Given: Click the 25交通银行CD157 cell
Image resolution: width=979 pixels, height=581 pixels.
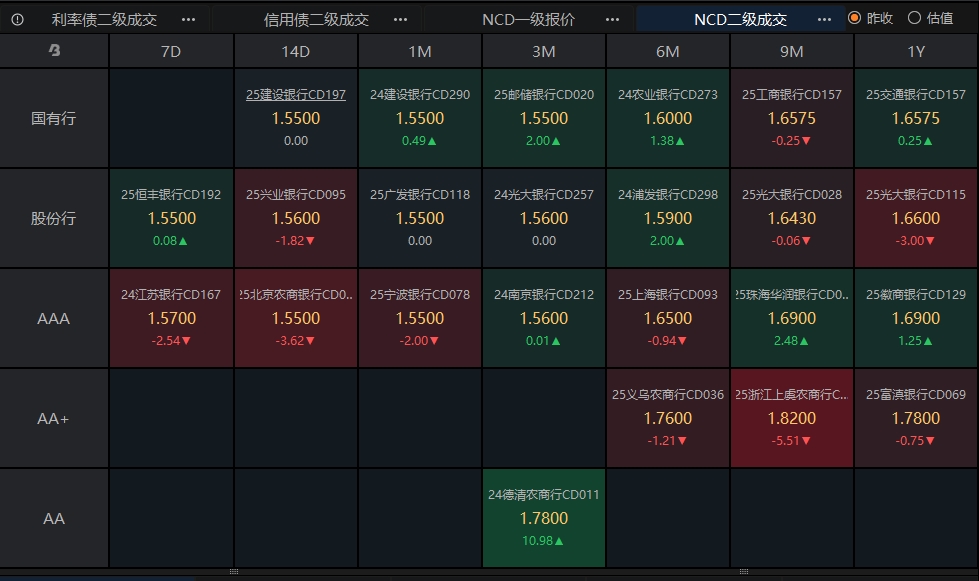Looking at the screenshot, I should click(x=916, y=118).
